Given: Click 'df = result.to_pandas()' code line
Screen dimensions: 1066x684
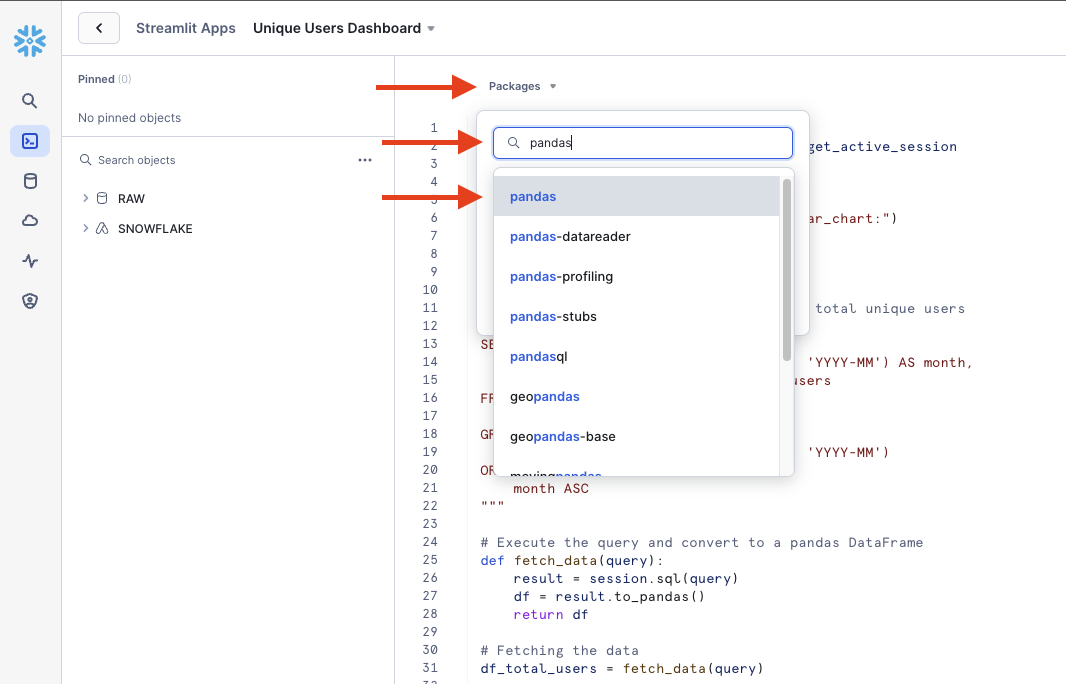Looking at the screenshot, I should [609, 596].
